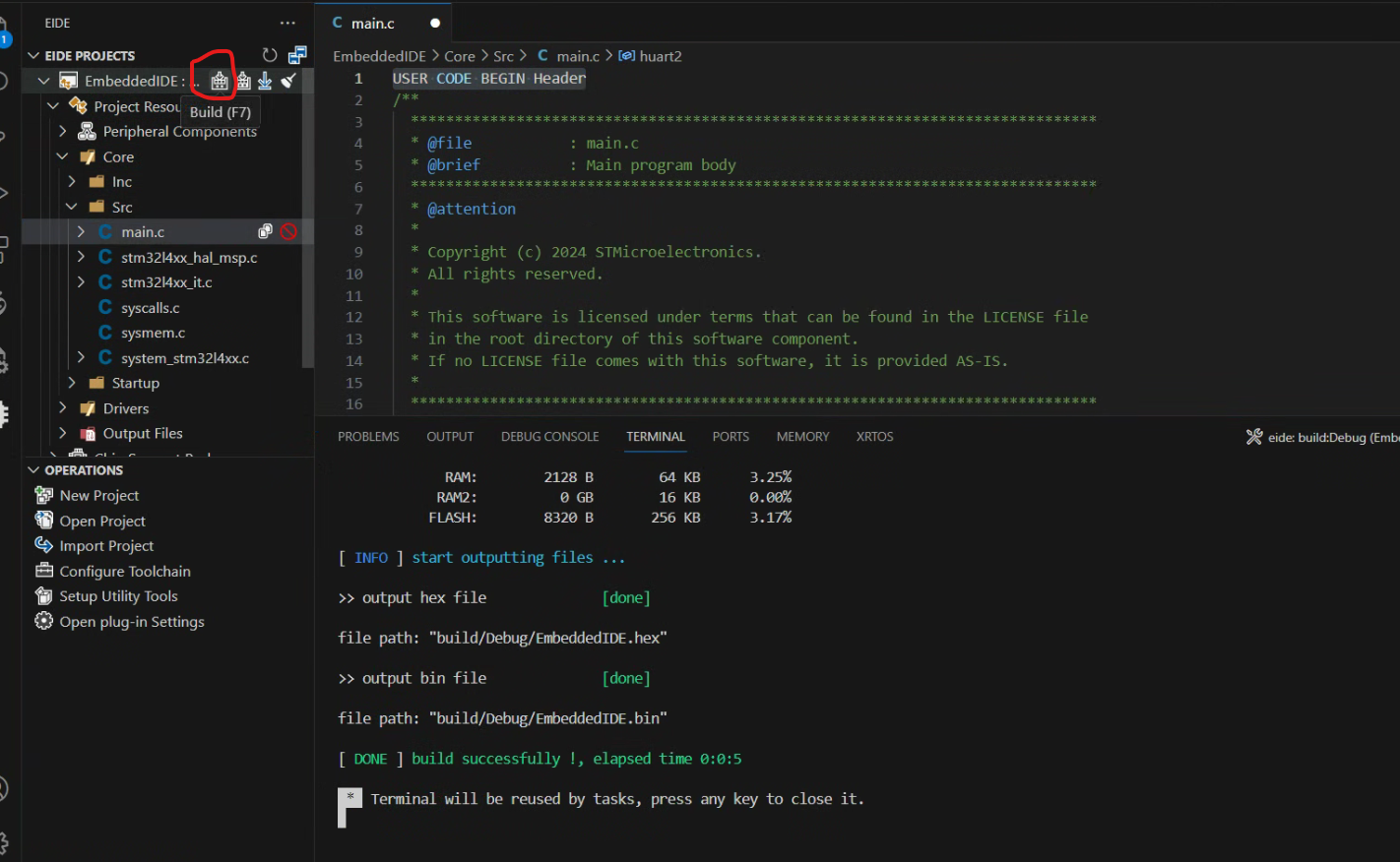Viewport: 1400px width, 862px height.
Task: Select syscalls.c in the project tree
Action: pos(150,308)
